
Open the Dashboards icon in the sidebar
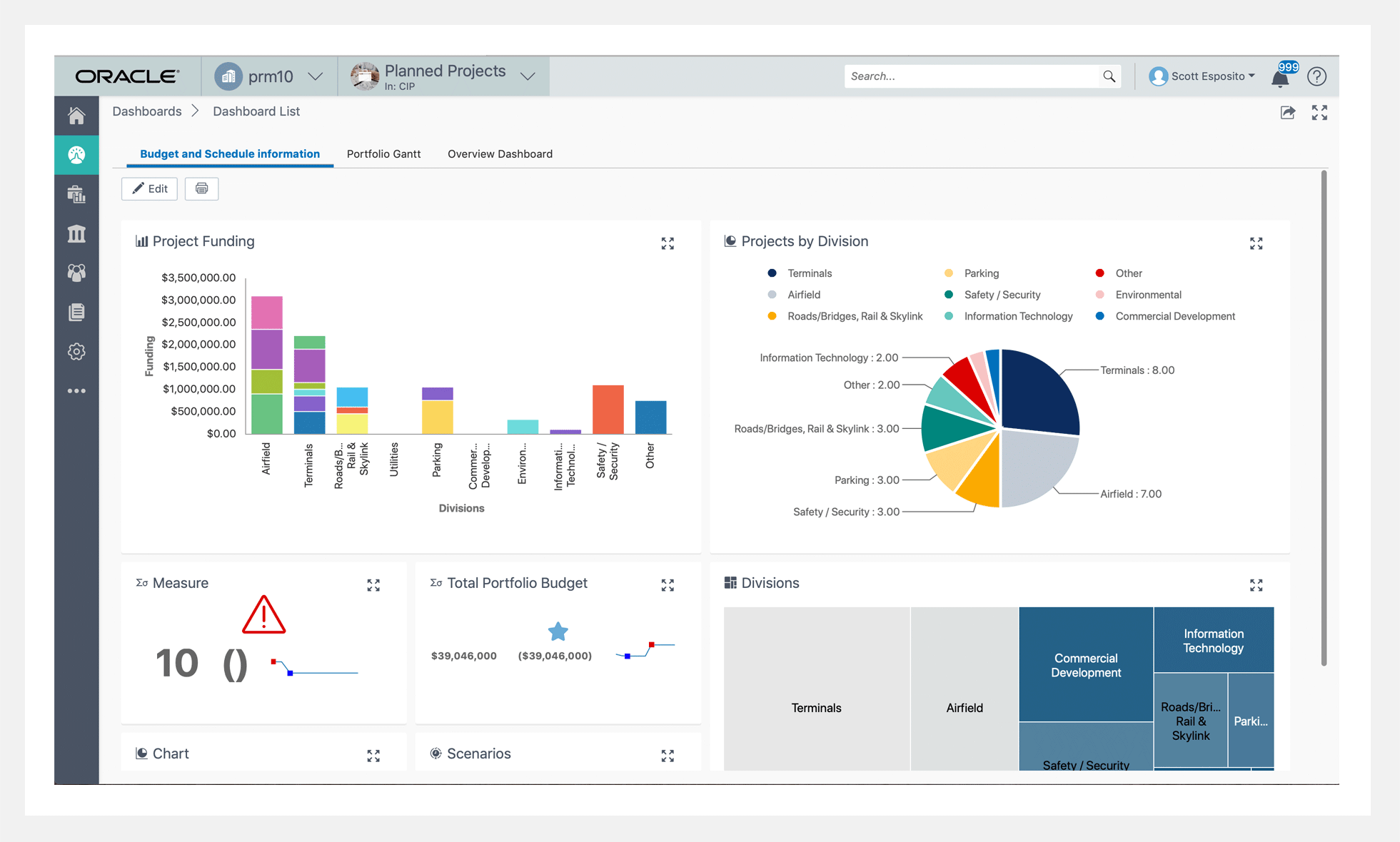[x=76, y=155]
